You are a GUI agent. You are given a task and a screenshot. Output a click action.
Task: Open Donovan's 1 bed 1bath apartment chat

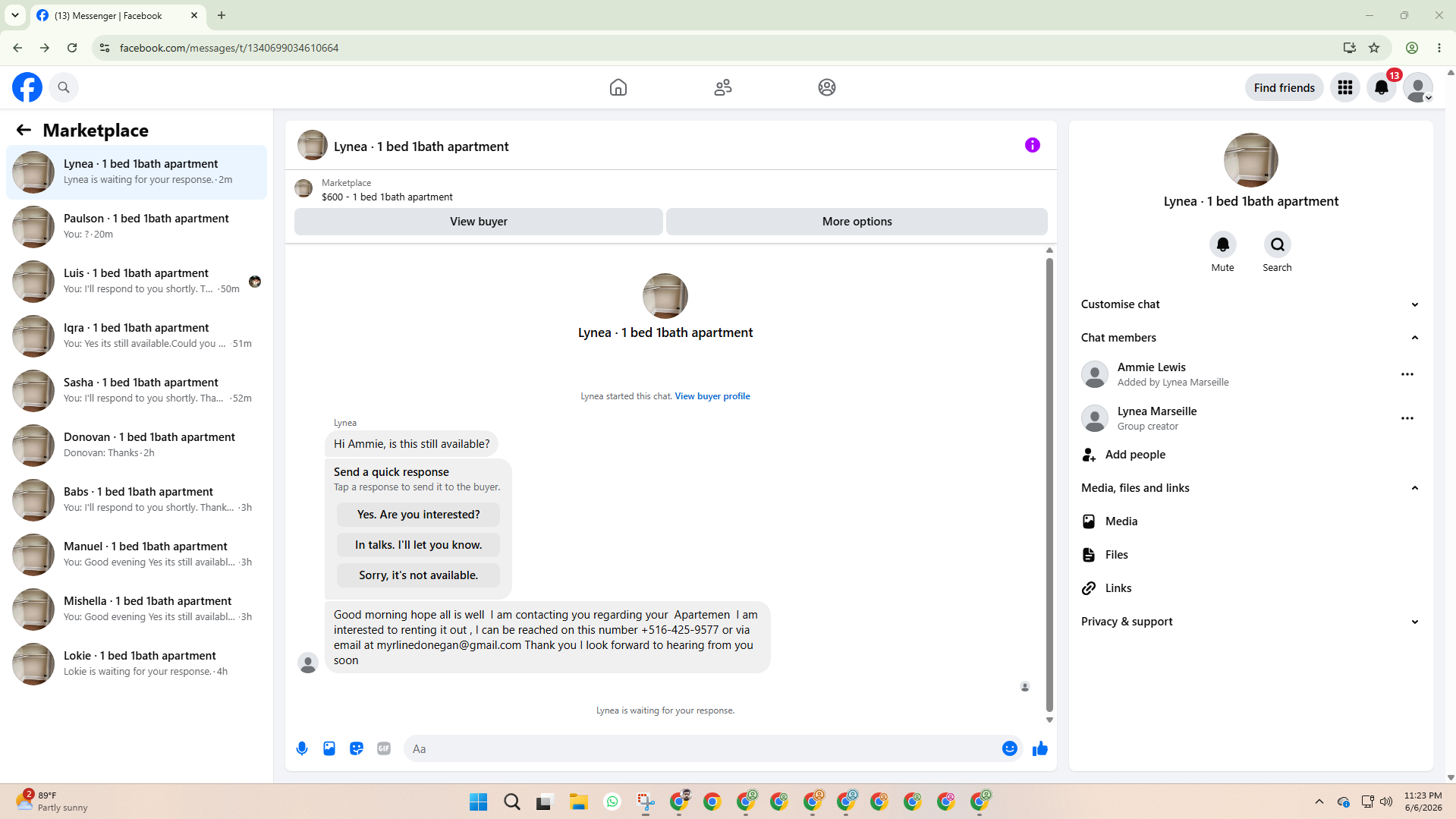click(137, 446)
